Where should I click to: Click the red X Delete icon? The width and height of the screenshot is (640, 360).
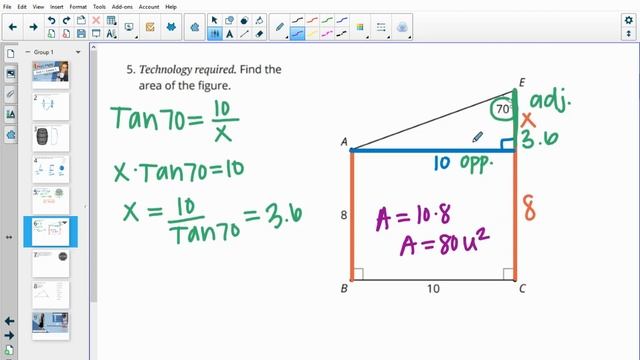96,20
